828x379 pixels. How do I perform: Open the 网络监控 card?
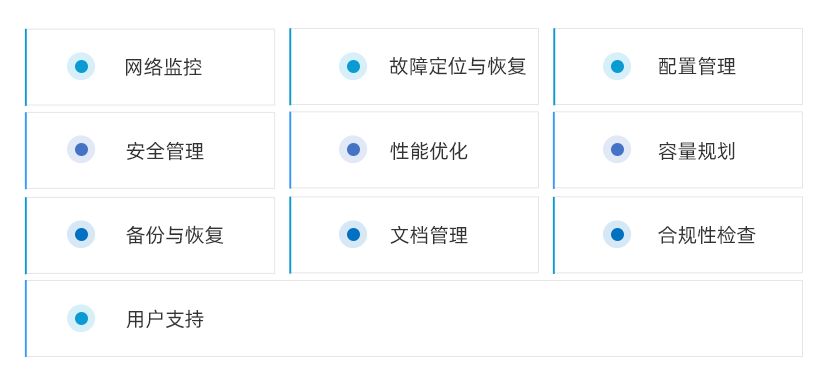(x=150, y=67)
